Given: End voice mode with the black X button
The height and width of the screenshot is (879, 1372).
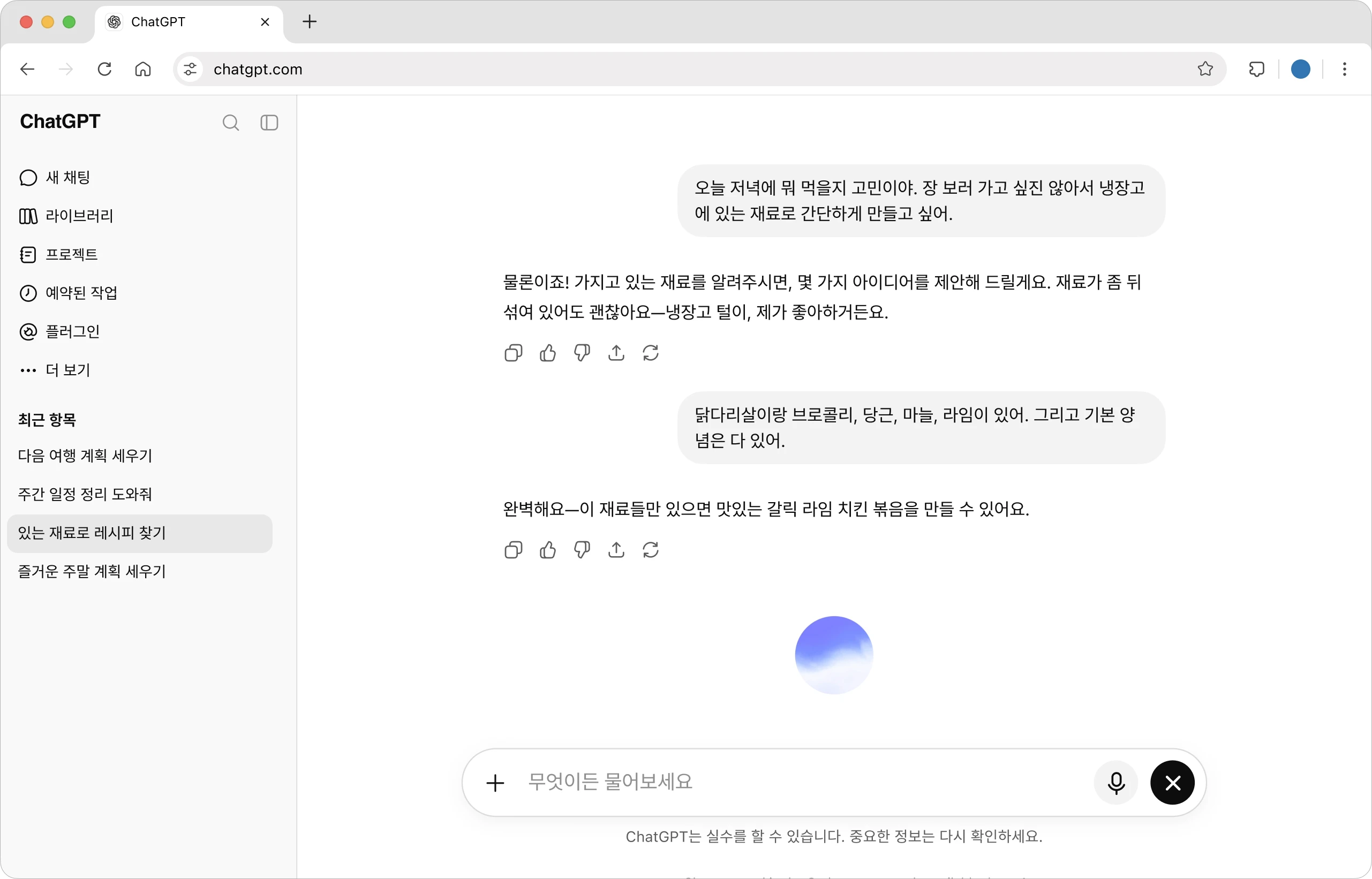Looking at the screenshot, I should [x=1172, y=783].
